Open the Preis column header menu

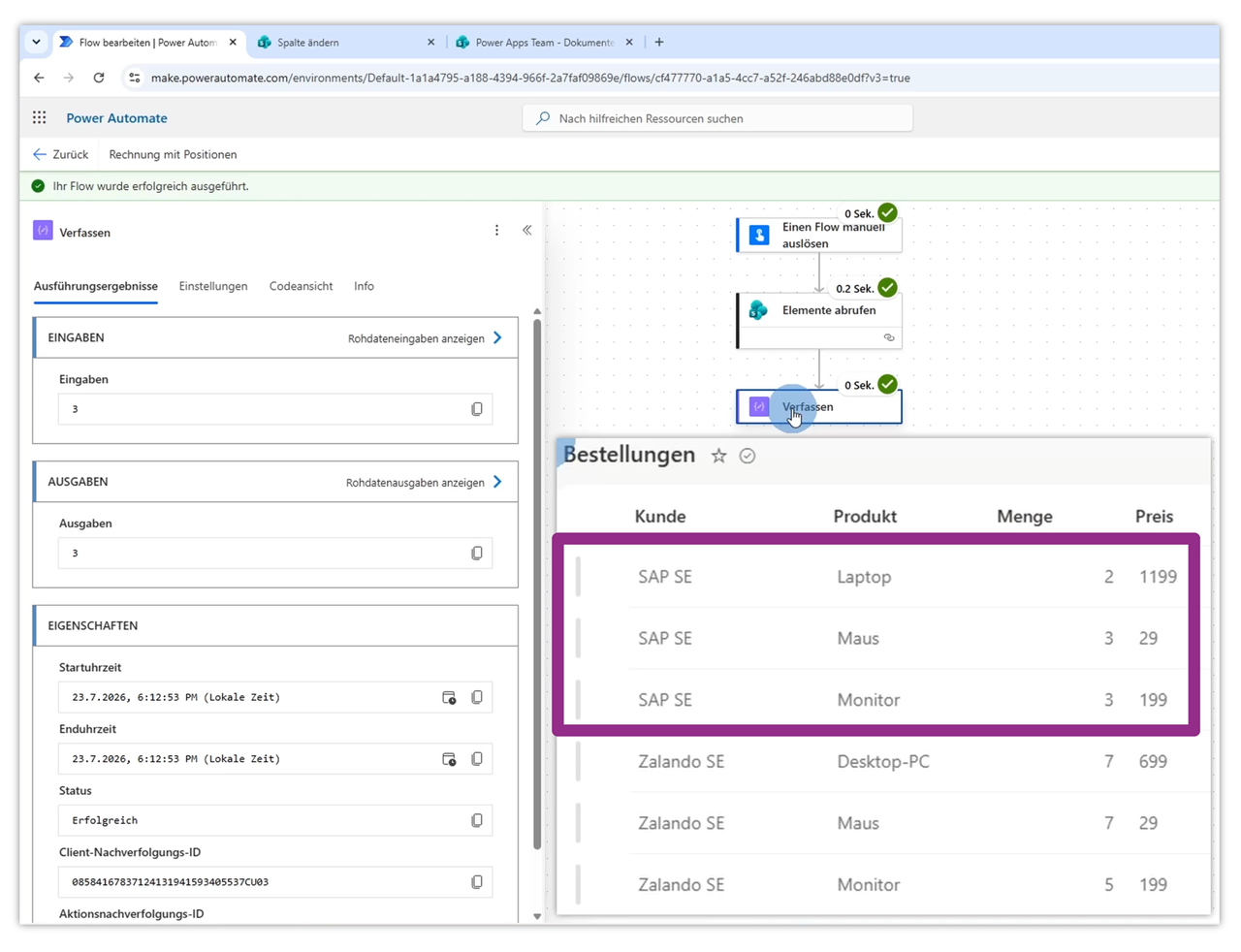[1154, 517]
